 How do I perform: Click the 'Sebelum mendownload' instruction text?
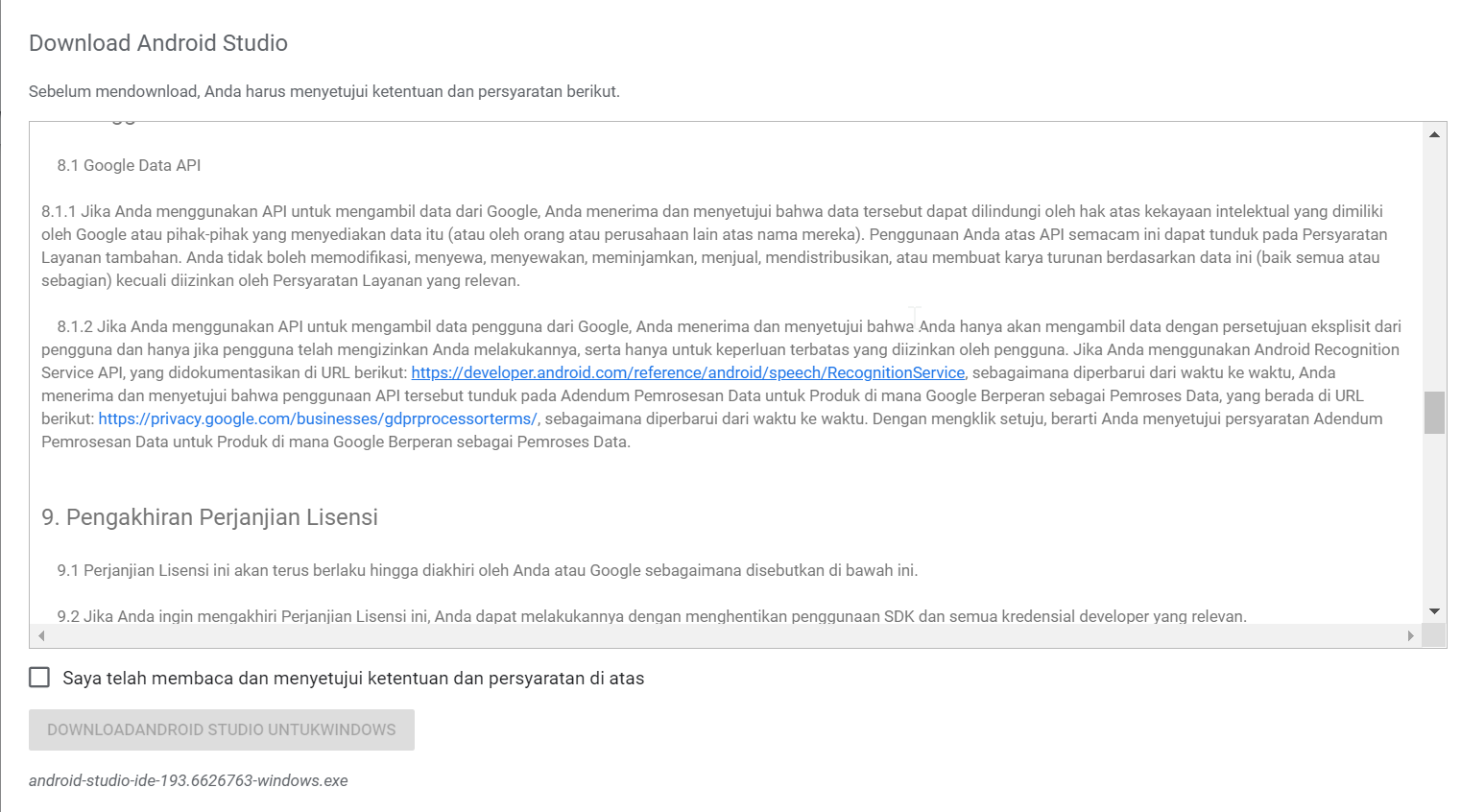click(323, 90)
